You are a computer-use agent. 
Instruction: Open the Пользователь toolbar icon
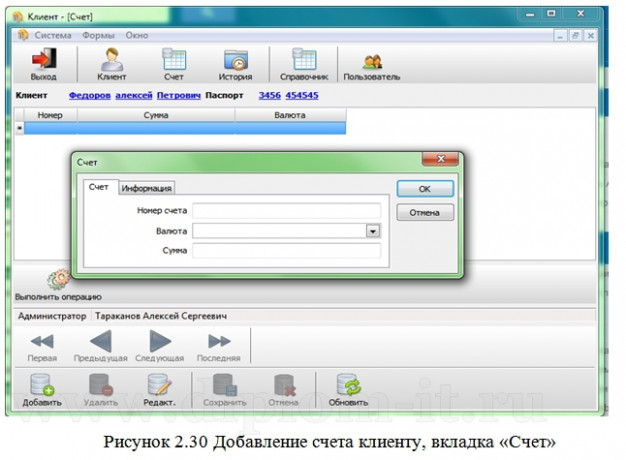[x=372, y=62]
